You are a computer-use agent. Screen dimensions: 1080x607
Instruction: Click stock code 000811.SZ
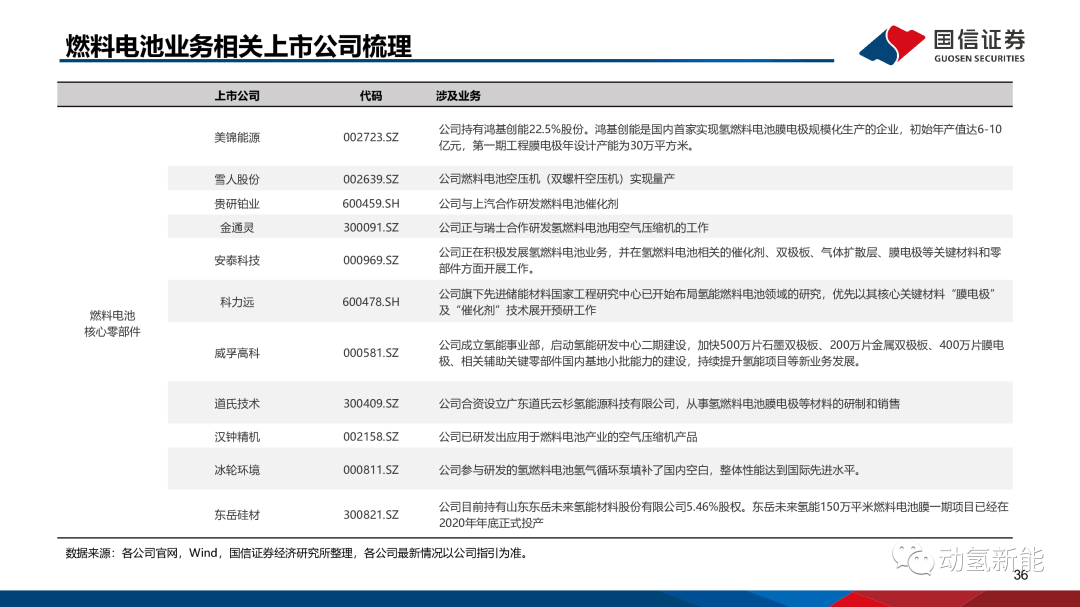(371, 470)
